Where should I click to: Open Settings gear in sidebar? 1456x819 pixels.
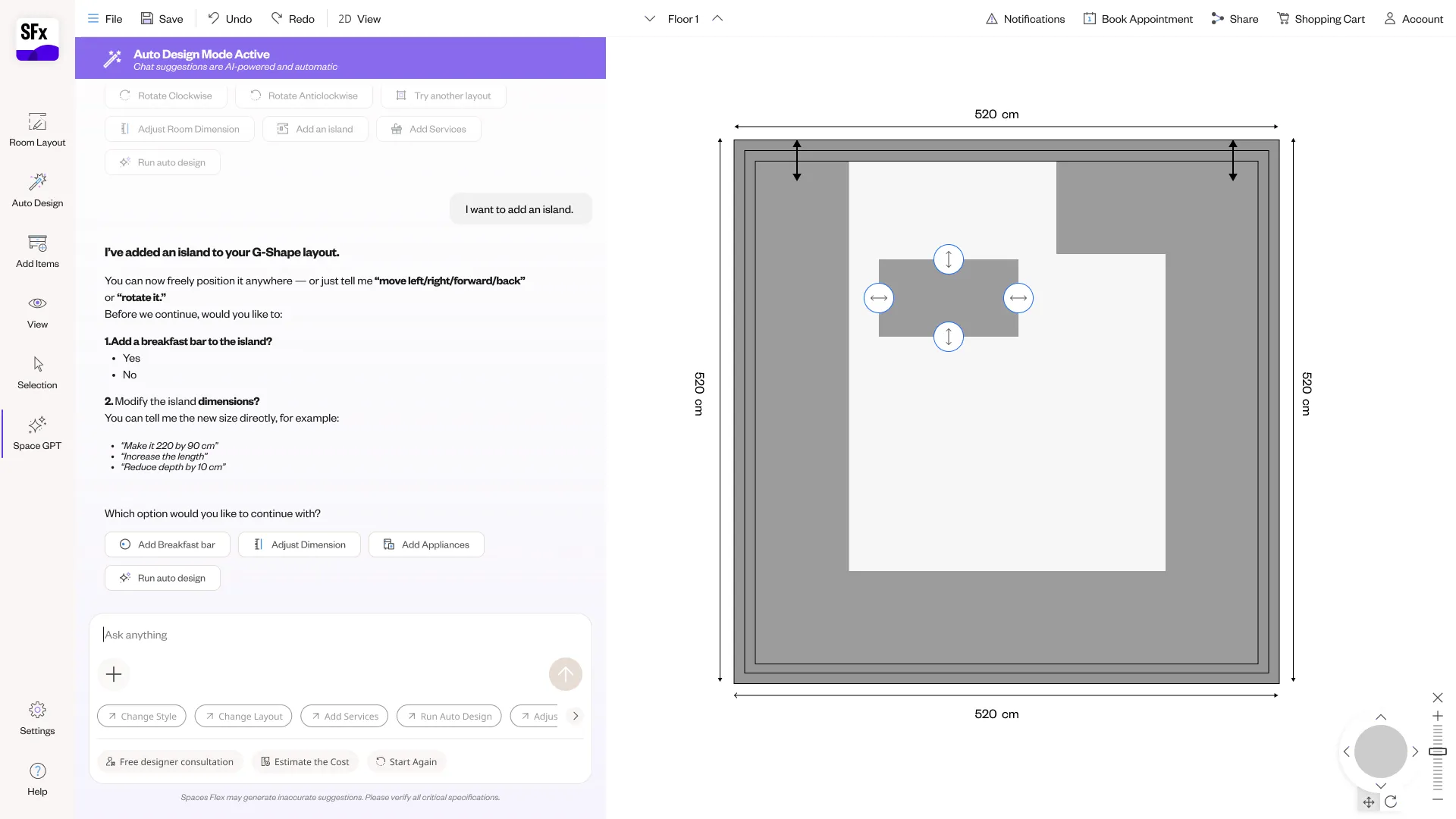[37, 718]
